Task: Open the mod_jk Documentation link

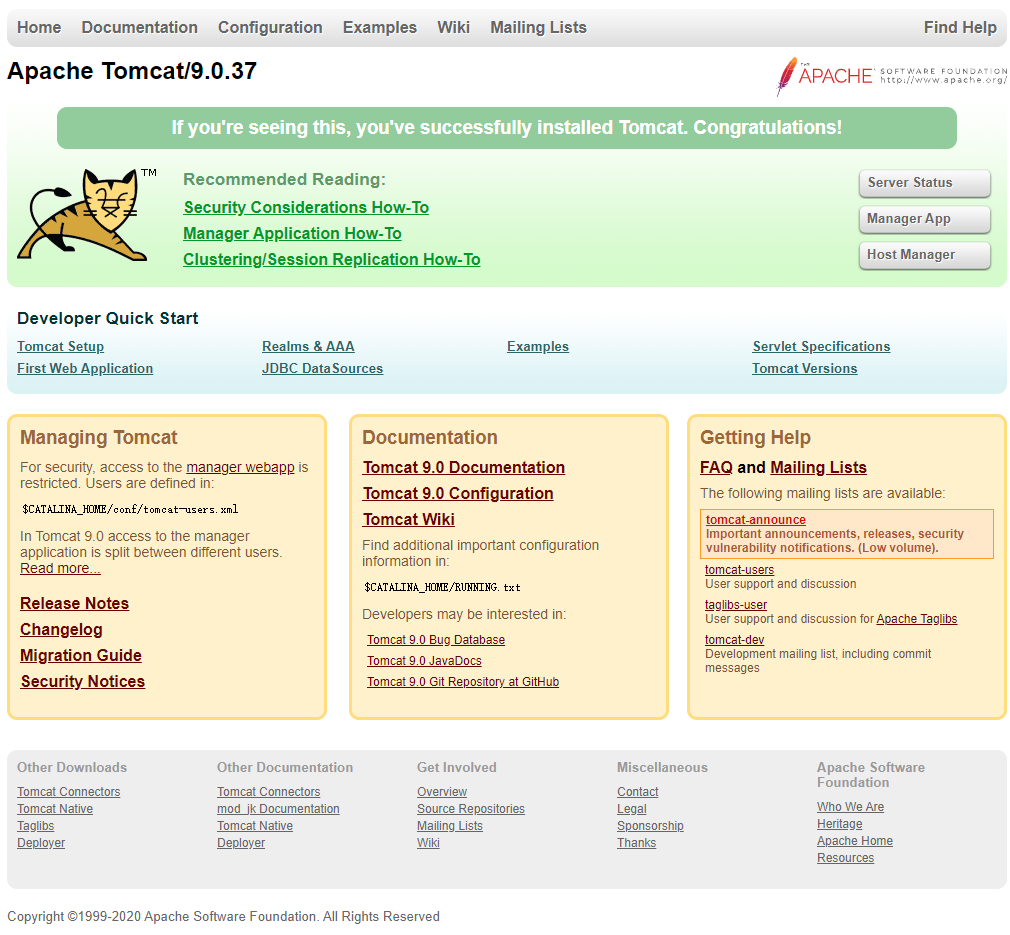Action: (278, 808)
